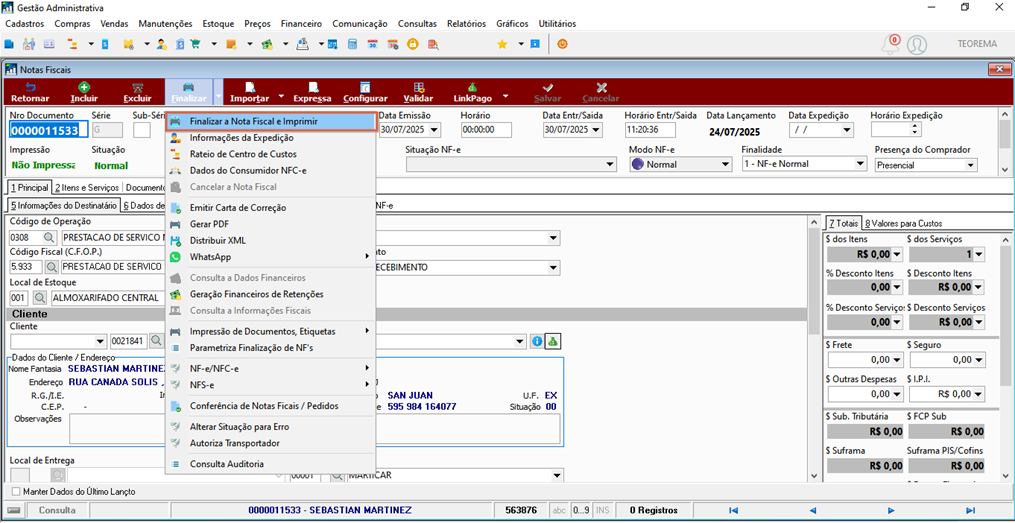Click the notification bell icon
The width and height of the screenshot is (1015, 523).
[x=891, y=44]
